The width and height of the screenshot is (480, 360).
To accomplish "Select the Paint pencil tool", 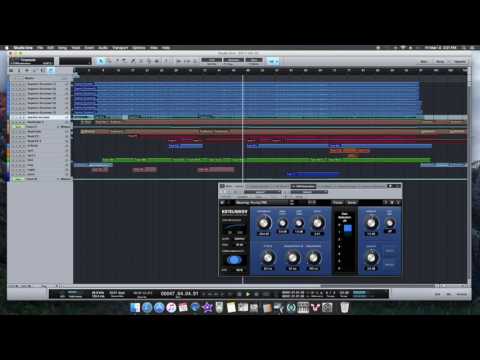I will tap(133, 61).
